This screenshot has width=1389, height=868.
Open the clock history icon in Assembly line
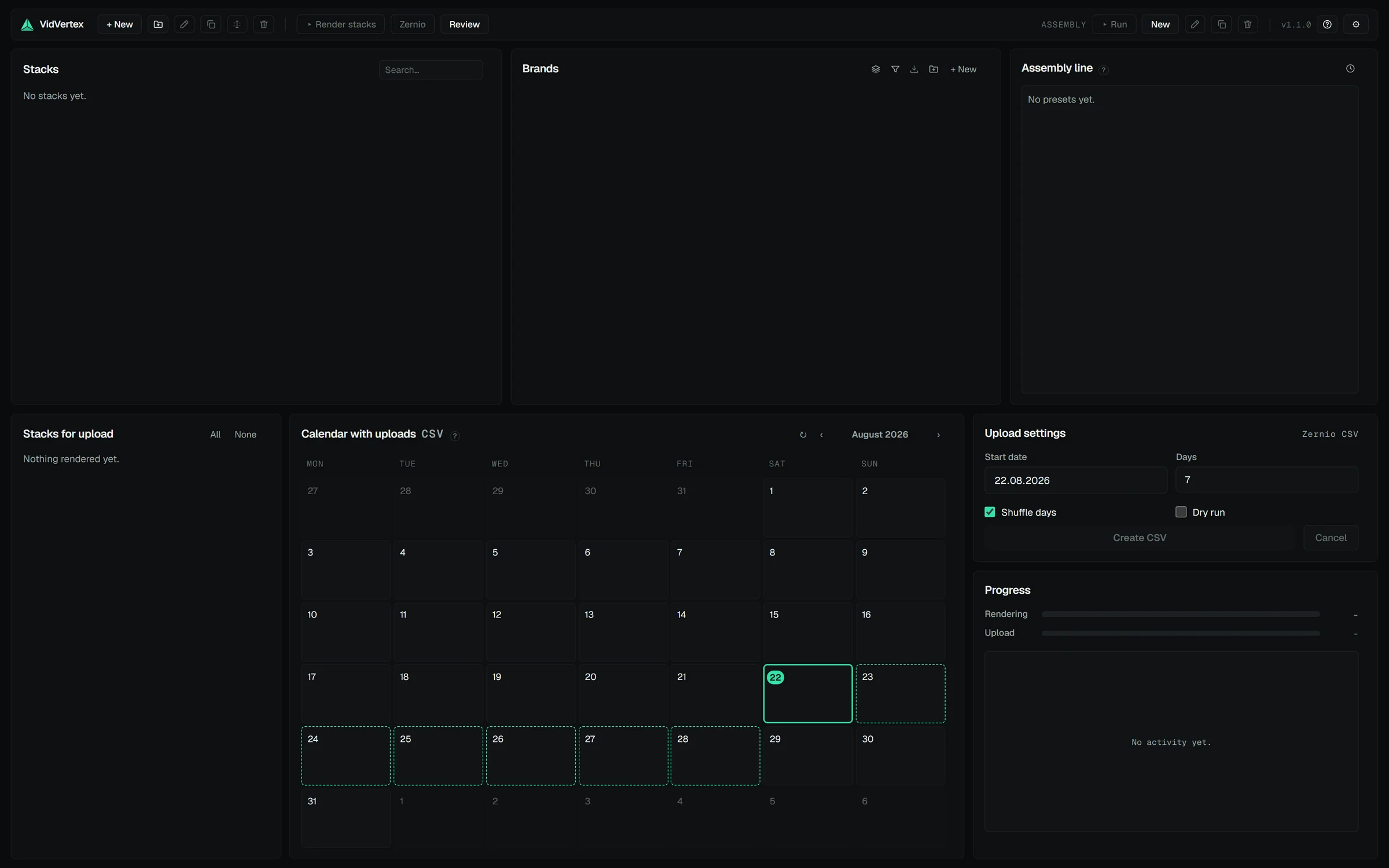[1350, 69]
